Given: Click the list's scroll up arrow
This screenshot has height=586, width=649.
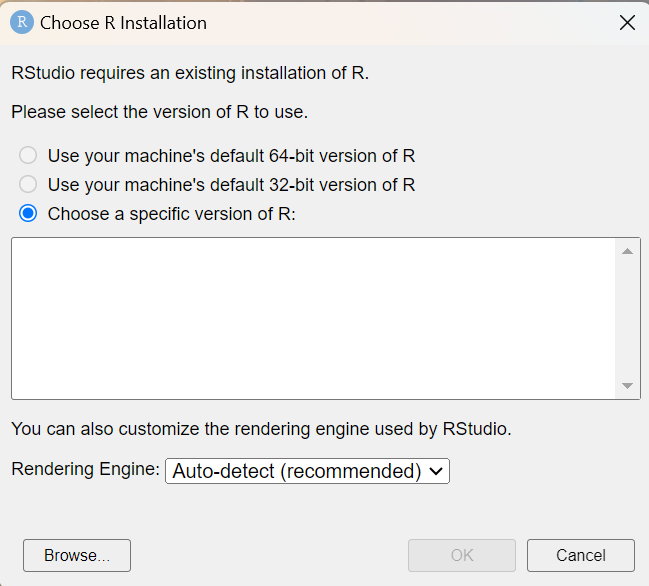Looking at the screenshot, I should pyautogui.click(x=627, y=251).
